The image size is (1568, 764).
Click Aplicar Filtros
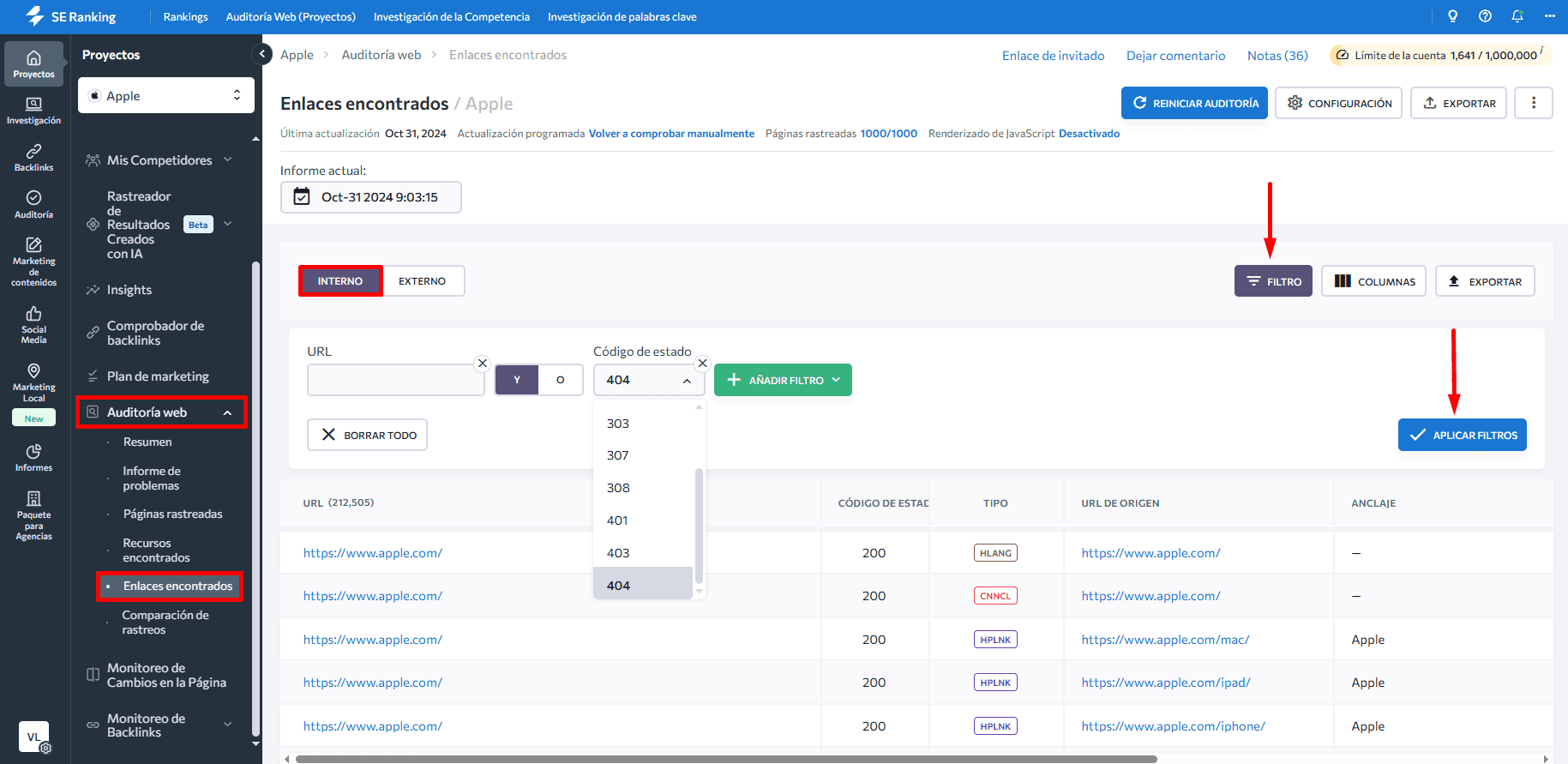(1463, 435)
